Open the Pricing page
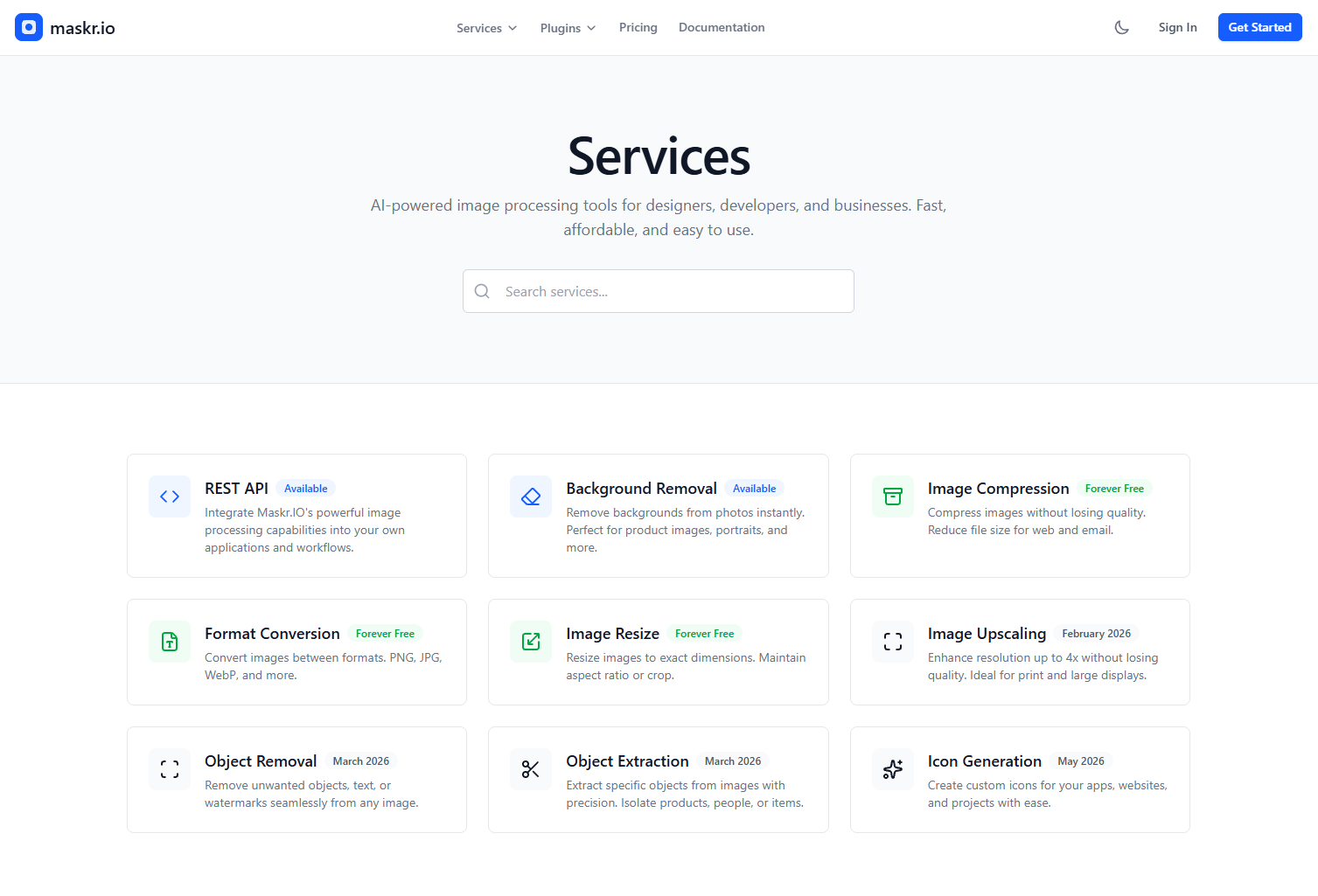This screenshot has width=1318, height=896. pos(638,27)
